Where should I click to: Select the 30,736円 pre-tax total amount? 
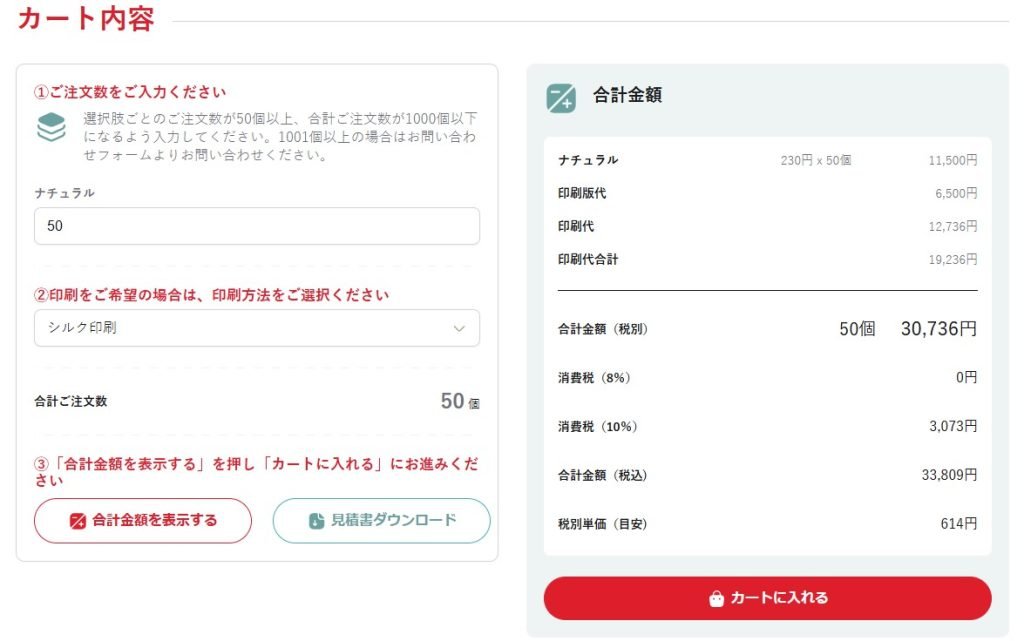(938, 329)
